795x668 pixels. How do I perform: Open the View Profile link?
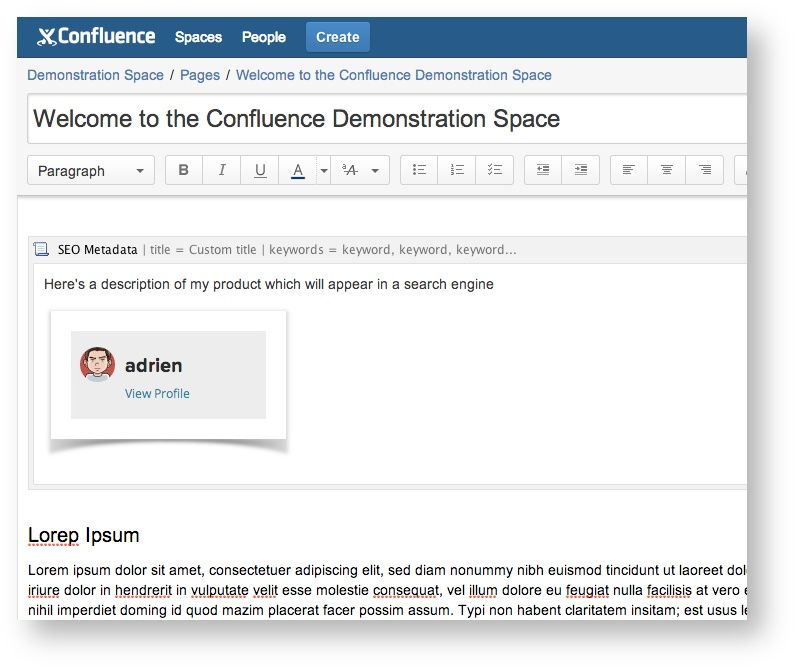157,394
